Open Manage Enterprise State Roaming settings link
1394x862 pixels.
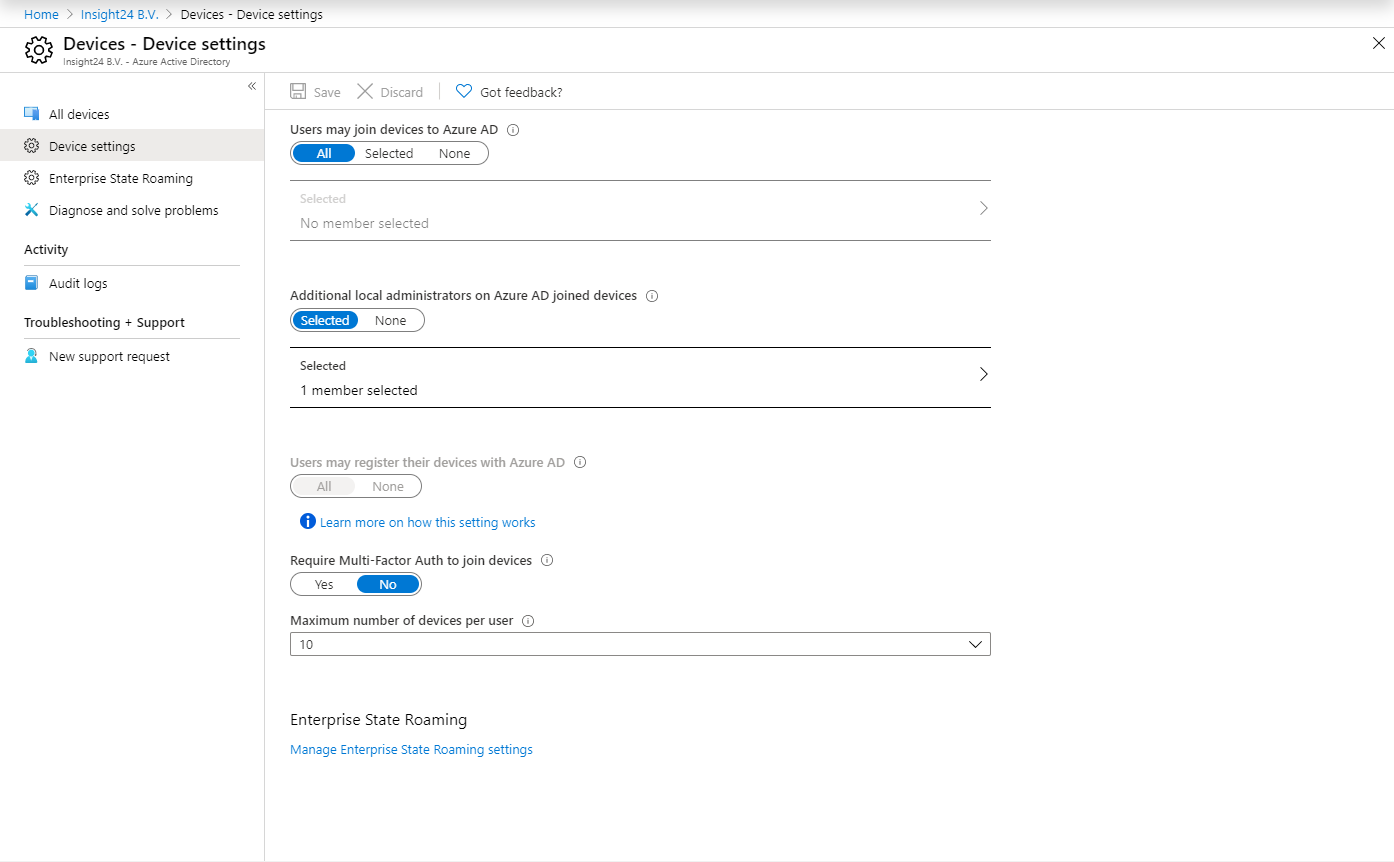(x=411, y=749)
